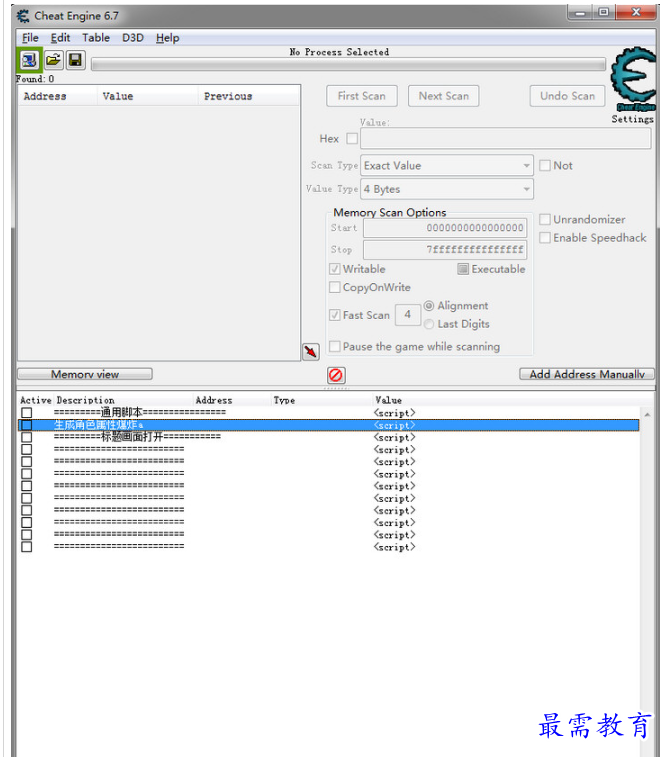Open the Value Type dropdown

[x=447, y=189]
